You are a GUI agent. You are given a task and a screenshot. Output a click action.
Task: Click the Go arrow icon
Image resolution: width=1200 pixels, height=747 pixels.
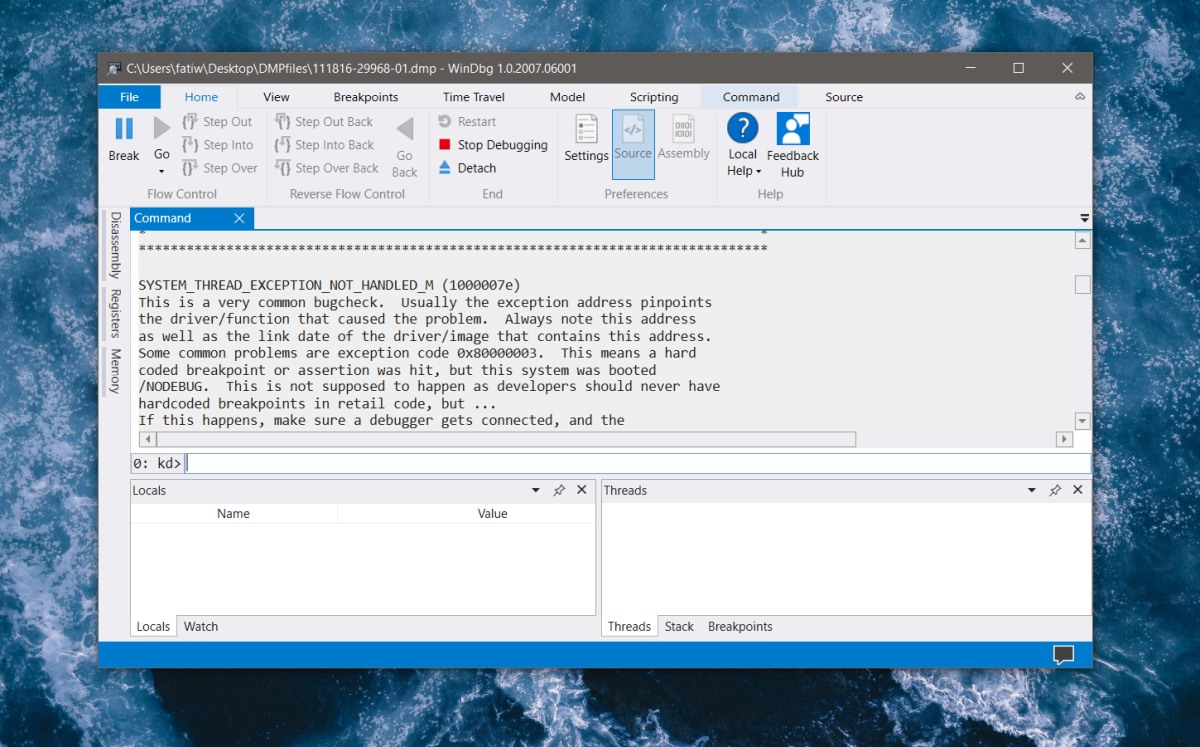[161, 129]
